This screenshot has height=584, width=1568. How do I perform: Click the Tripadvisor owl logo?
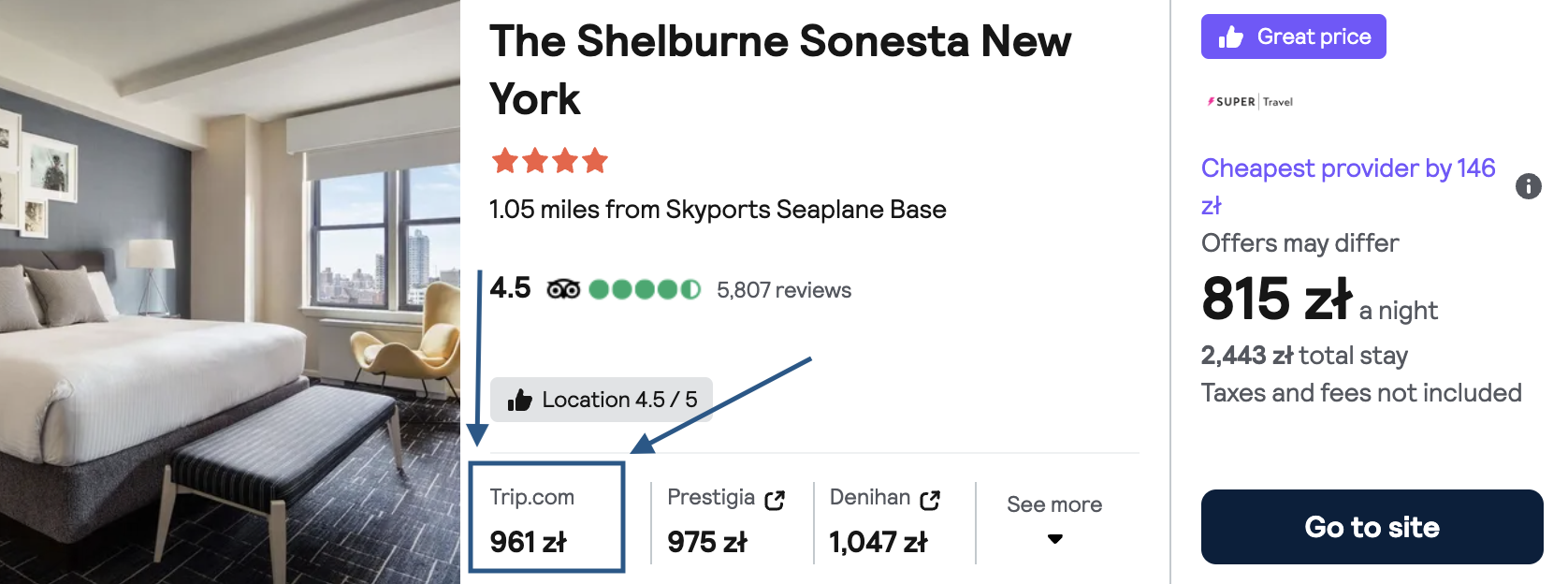pyautogui.click(x=563, y=289)
